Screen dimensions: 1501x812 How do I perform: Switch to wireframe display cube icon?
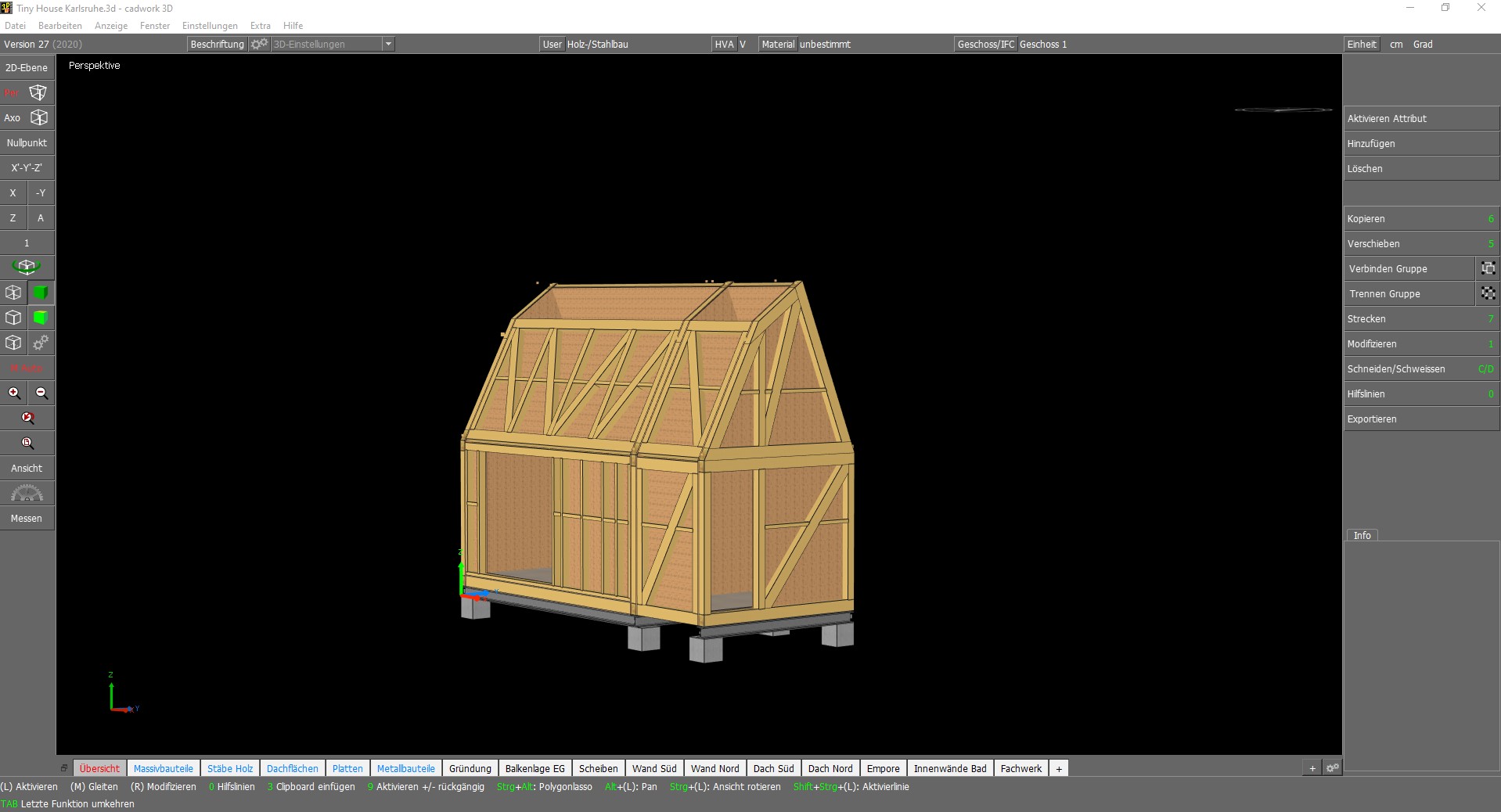coord(13,293)
